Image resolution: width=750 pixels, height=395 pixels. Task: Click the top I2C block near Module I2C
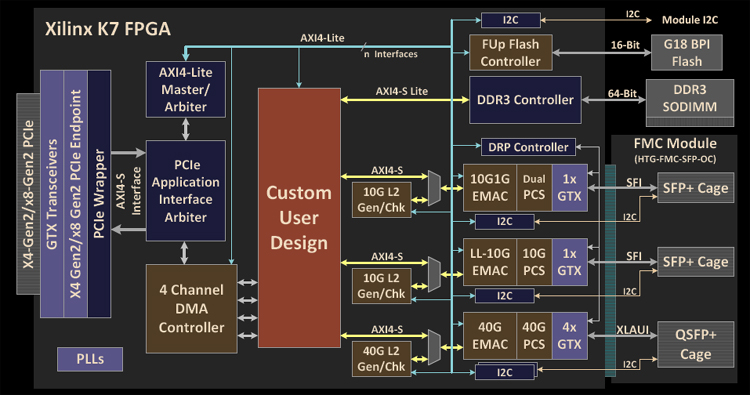coord(510,20)
